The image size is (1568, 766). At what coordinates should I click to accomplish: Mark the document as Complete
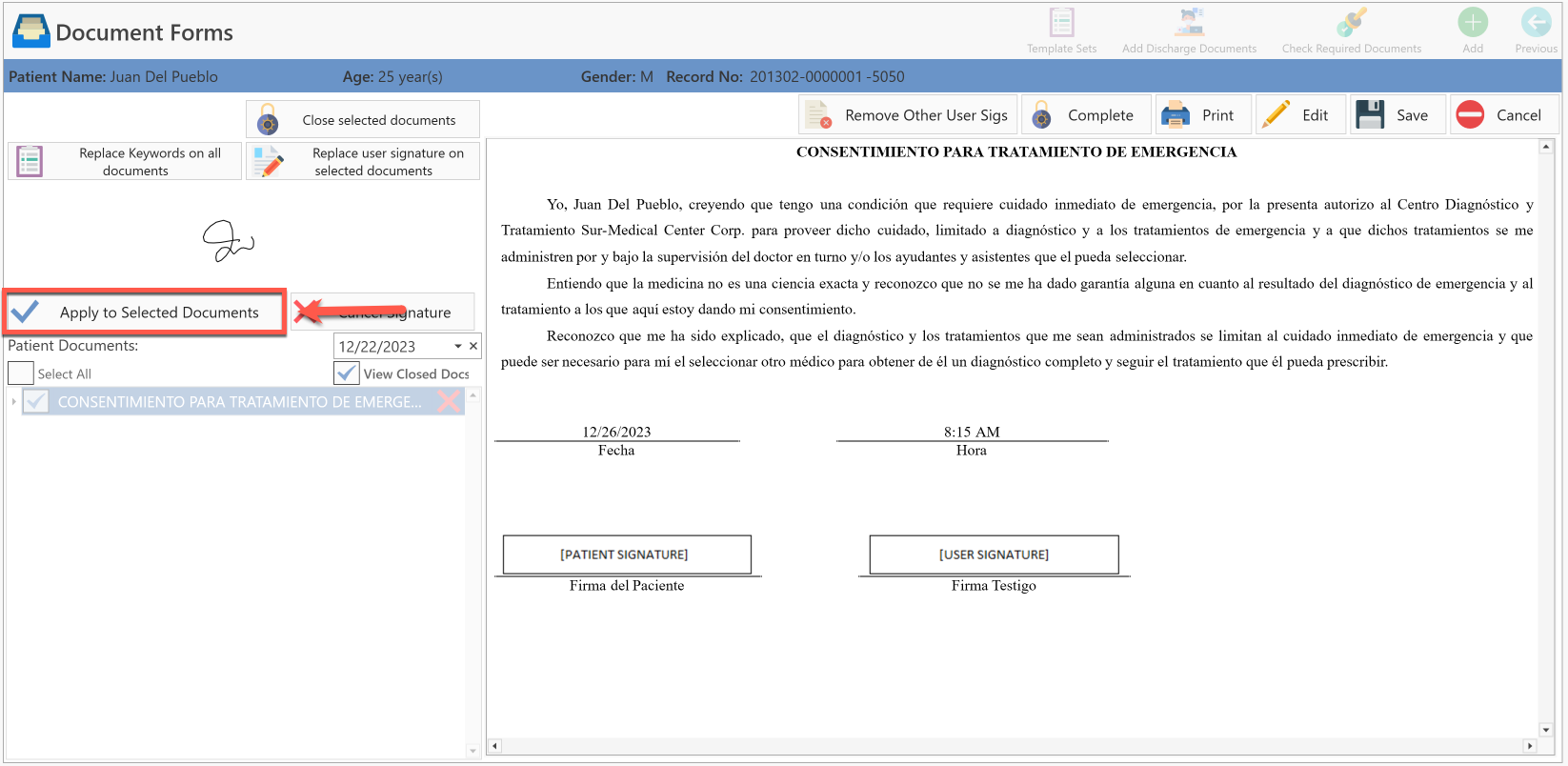click(x=1086, y=115)
